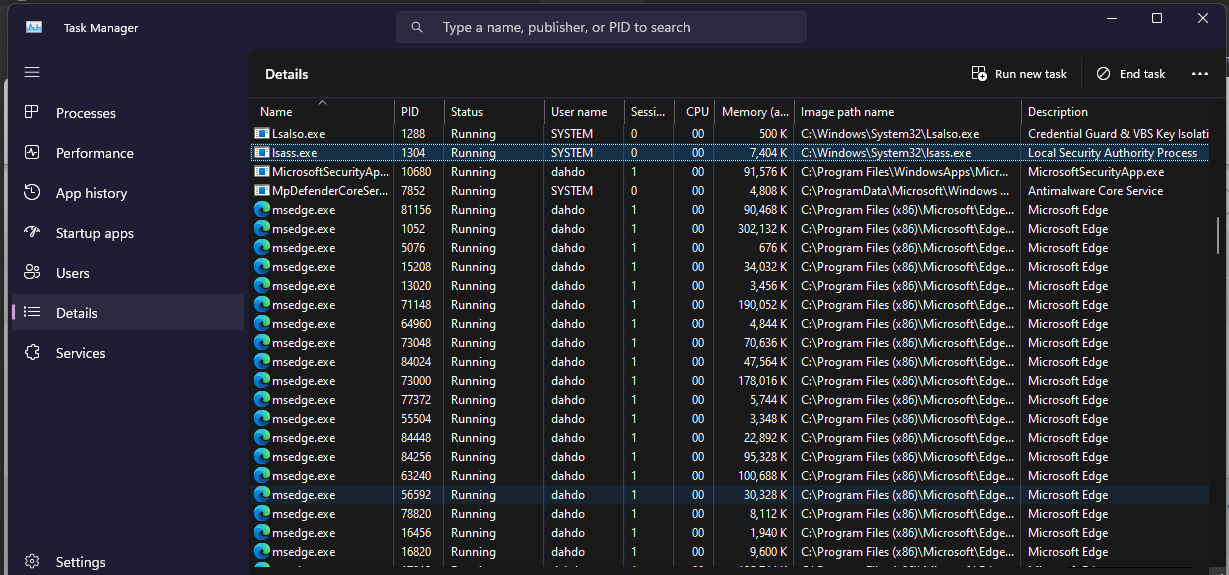The image size is (1229, 575).
Task: Select the Details page in sidebar
Action: point(128,313)
